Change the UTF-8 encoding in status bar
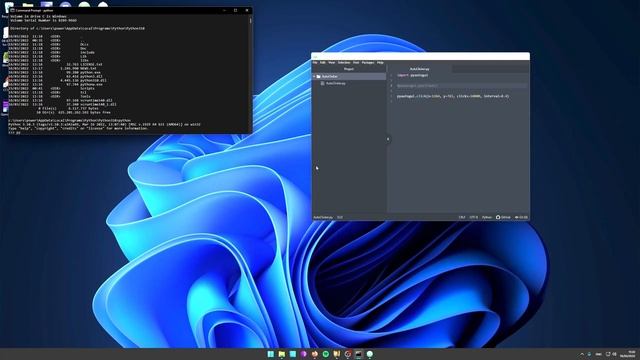640x360 pixels. point(473,217)
